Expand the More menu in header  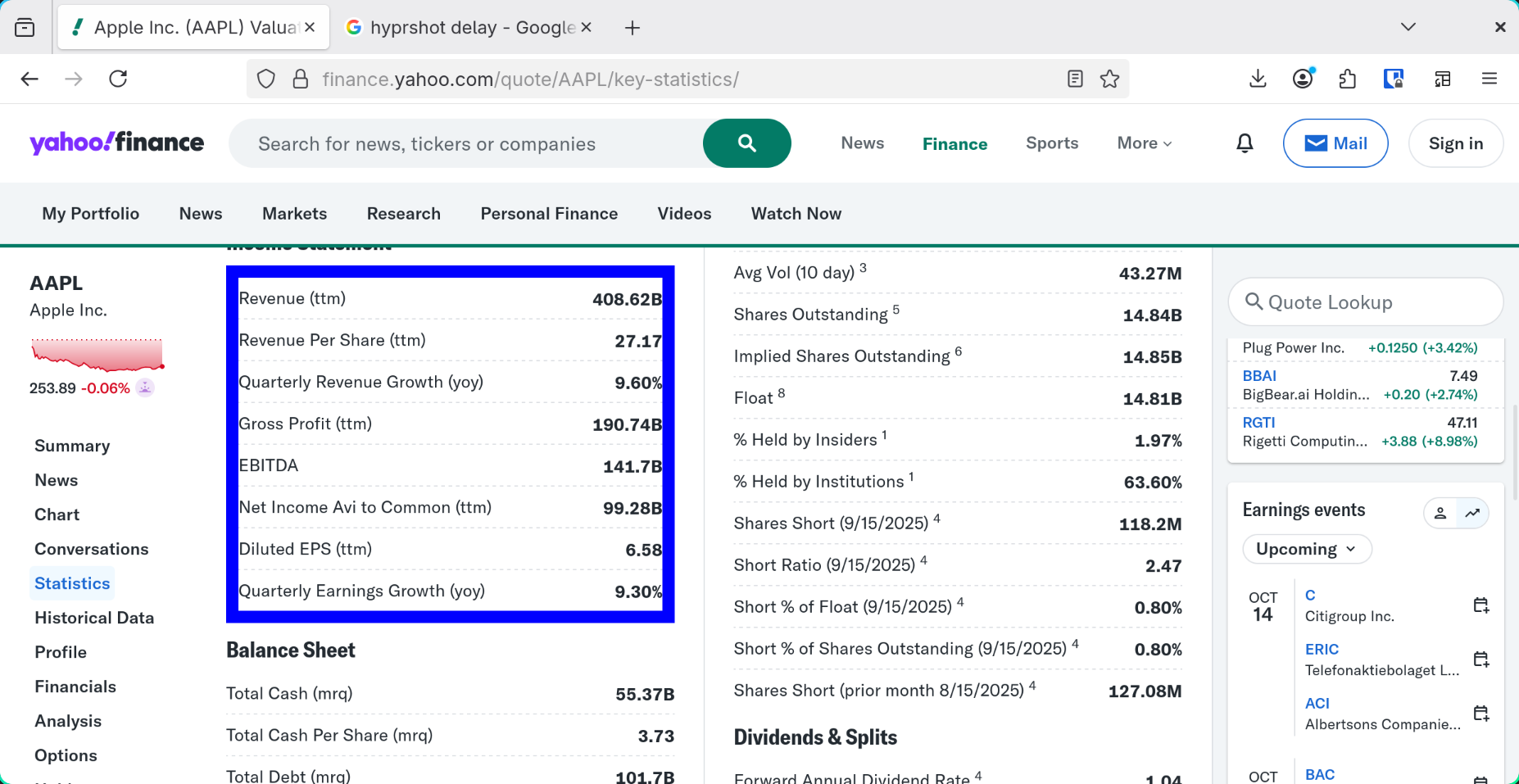(x=1144, y=143)
